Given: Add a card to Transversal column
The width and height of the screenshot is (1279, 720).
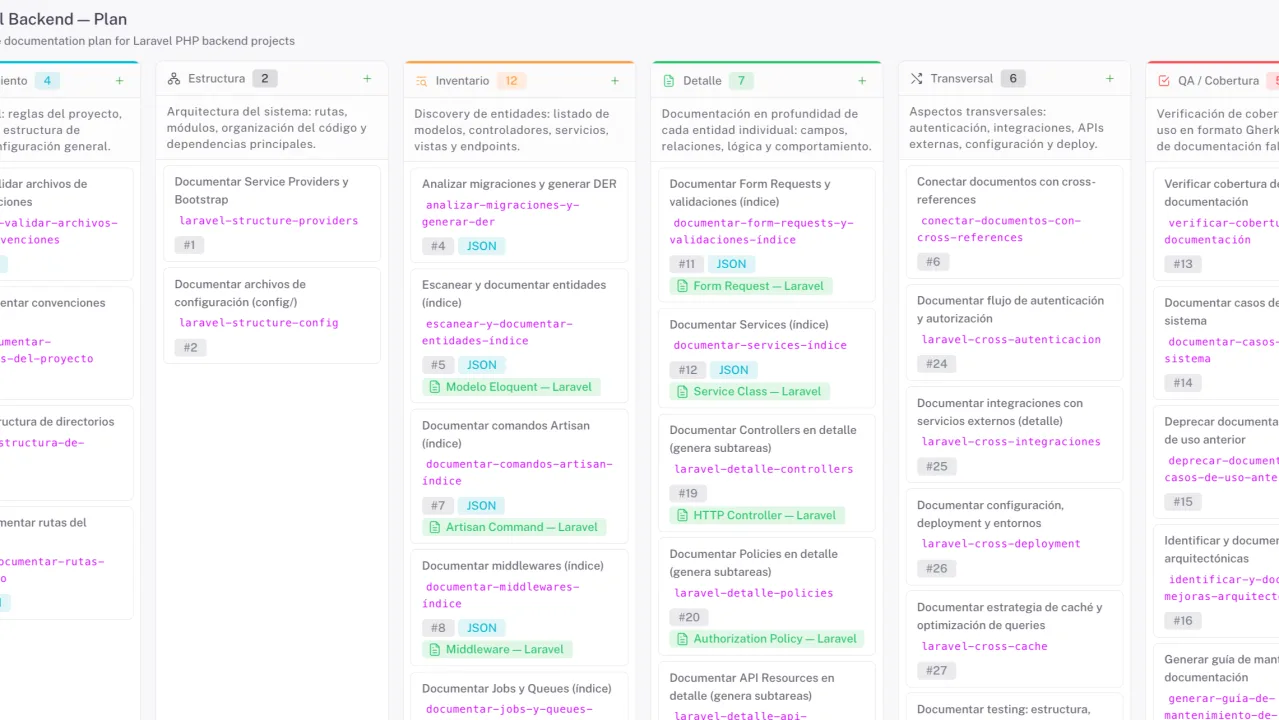Looking at the screenshot, I should pyautogui.click(x=1110, y=79).
